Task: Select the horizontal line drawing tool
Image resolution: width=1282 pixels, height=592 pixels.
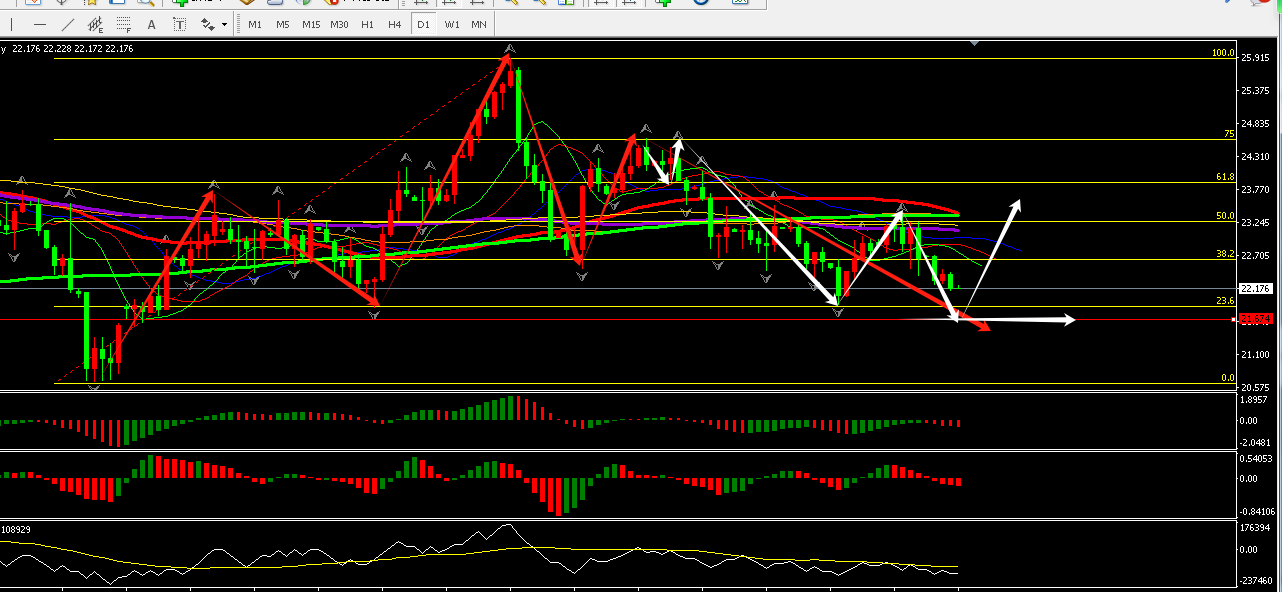Action: click(39, 24)
